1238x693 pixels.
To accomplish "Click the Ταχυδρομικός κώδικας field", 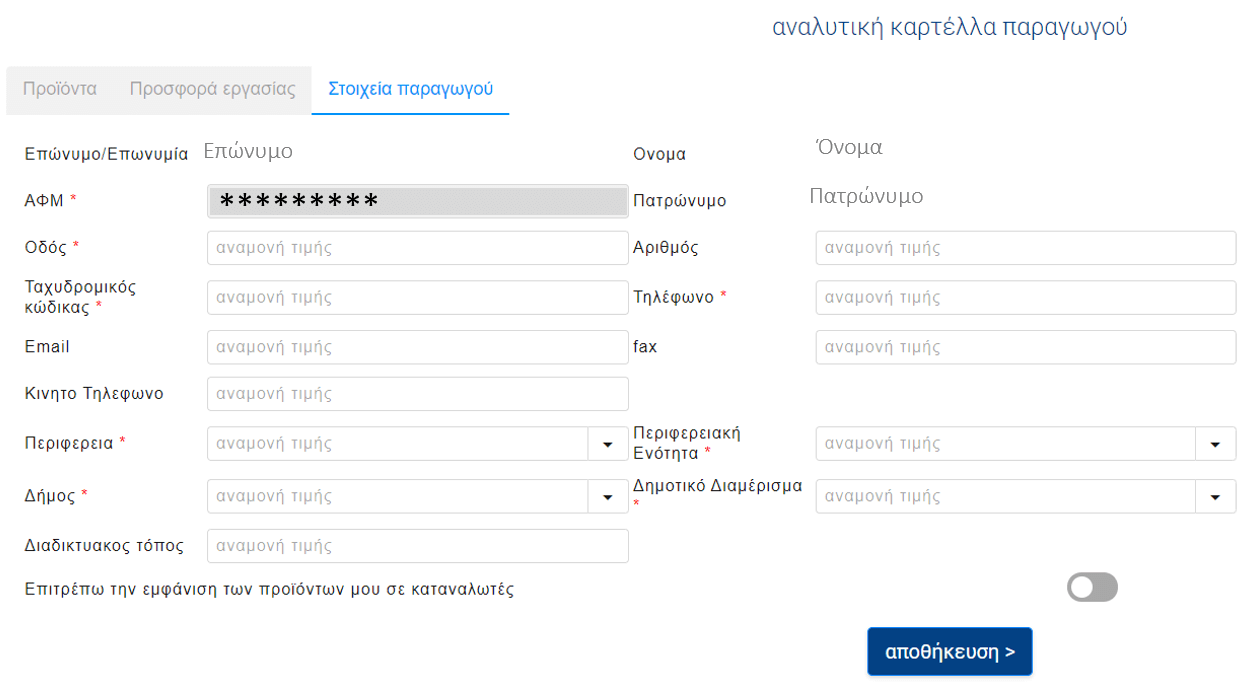I will 417,298.
